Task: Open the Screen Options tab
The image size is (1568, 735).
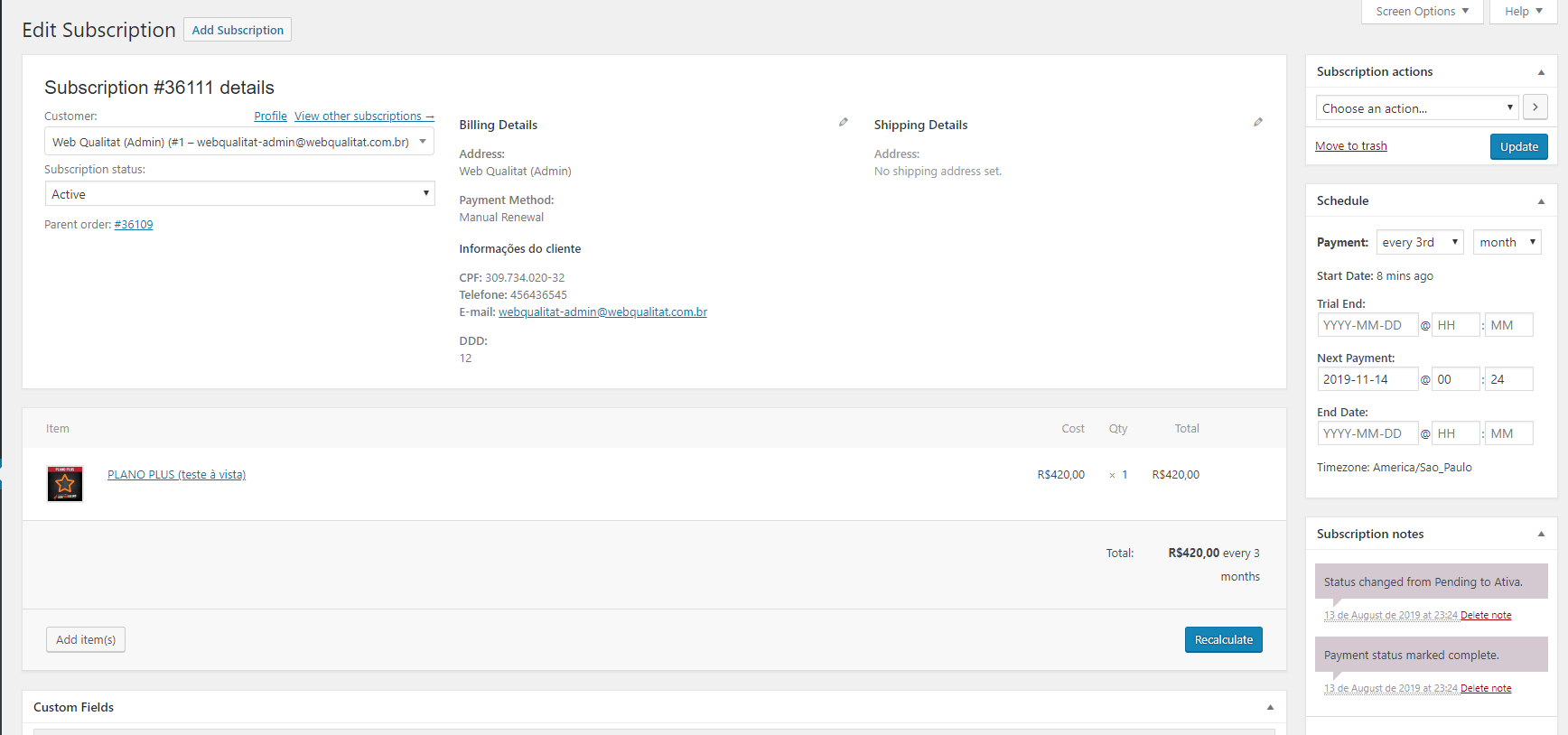Action: tap(1422, 12)
